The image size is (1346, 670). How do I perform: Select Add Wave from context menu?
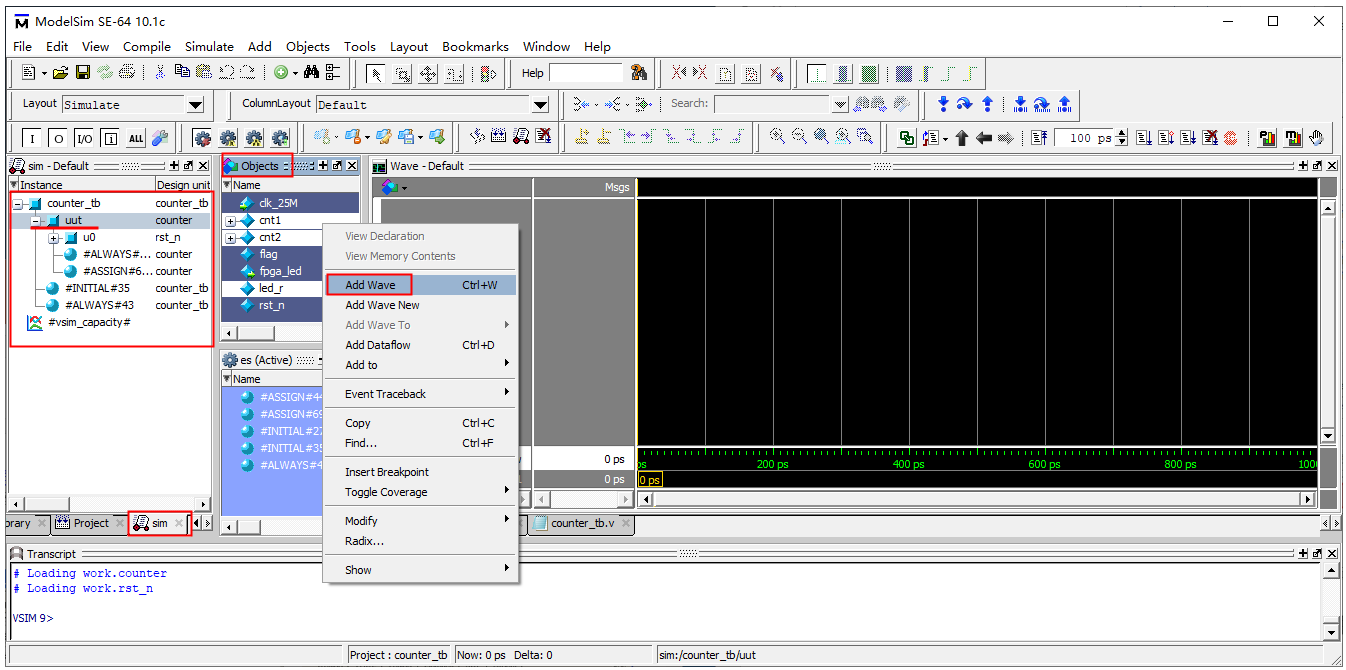click(x=370, y=285)
